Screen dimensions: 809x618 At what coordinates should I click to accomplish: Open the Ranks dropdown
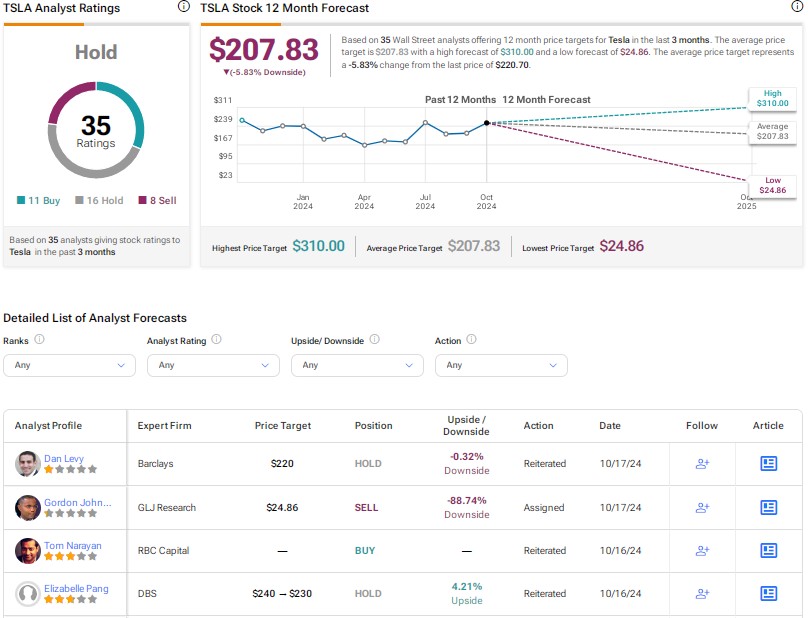68,365
